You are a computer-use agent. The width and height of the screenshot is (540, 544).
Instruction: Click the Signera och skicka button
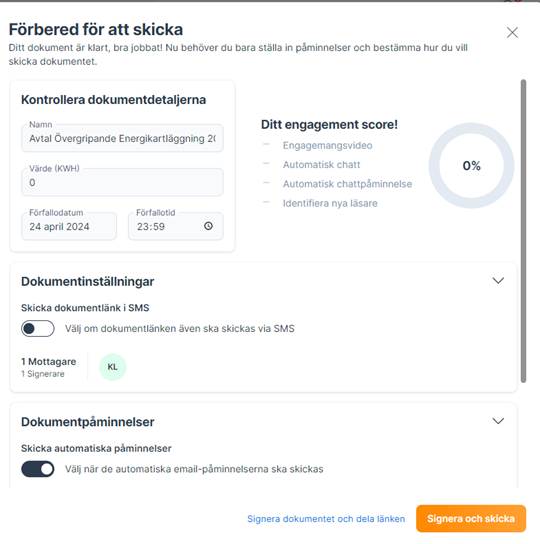471,519
